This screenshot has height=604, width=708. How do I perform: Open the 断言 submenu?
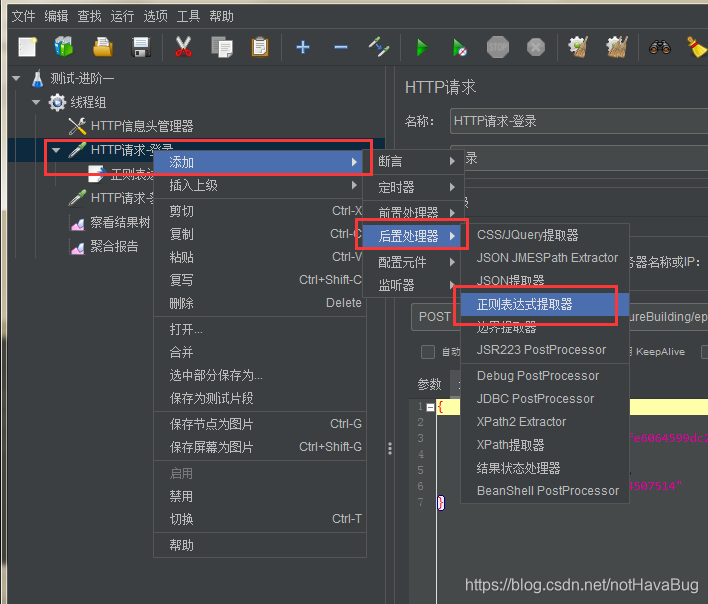pyautogui.click(x=413, y=161)
